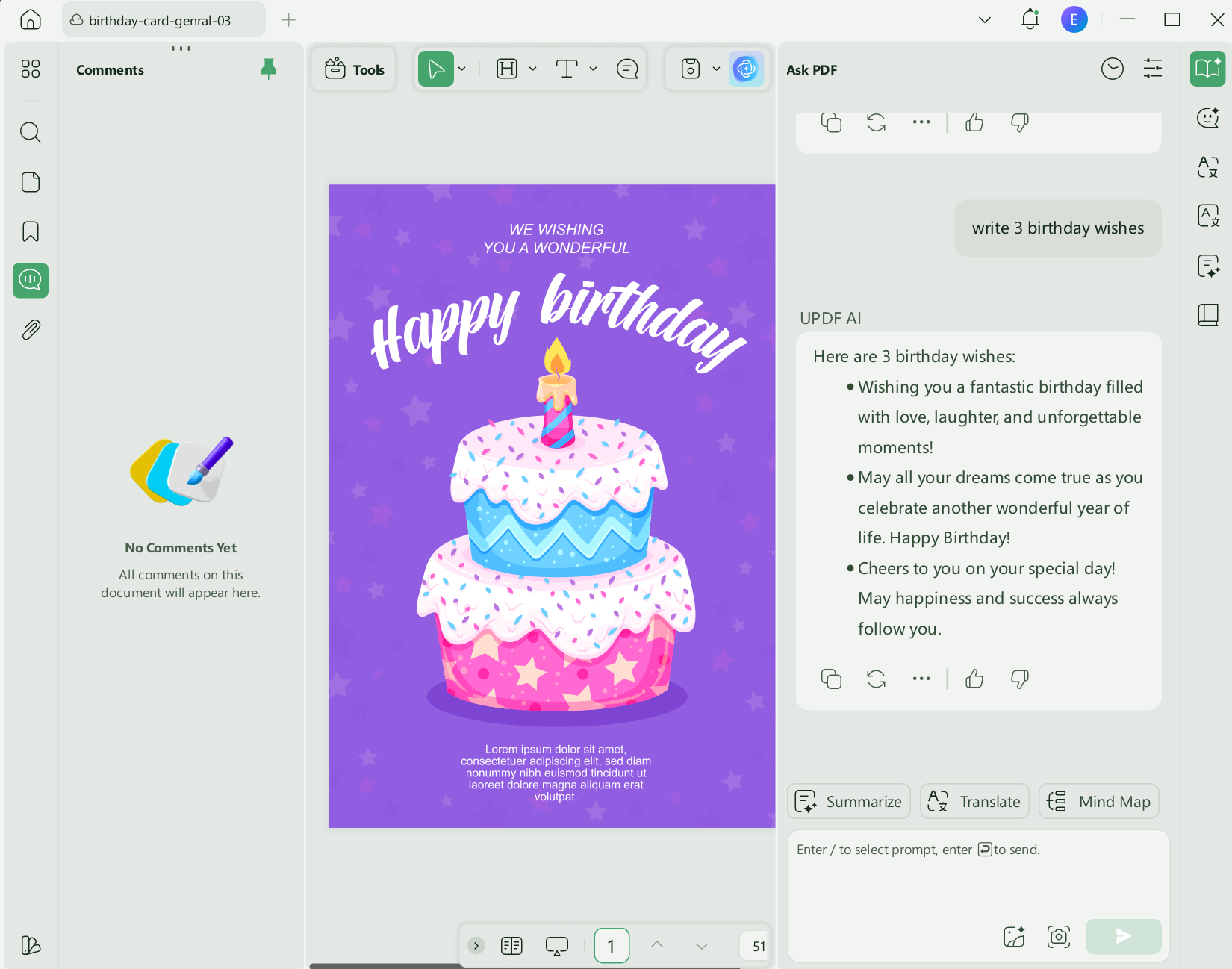
Task: Toggle the green Ask PDF book icon
Action: [1207, 69]
